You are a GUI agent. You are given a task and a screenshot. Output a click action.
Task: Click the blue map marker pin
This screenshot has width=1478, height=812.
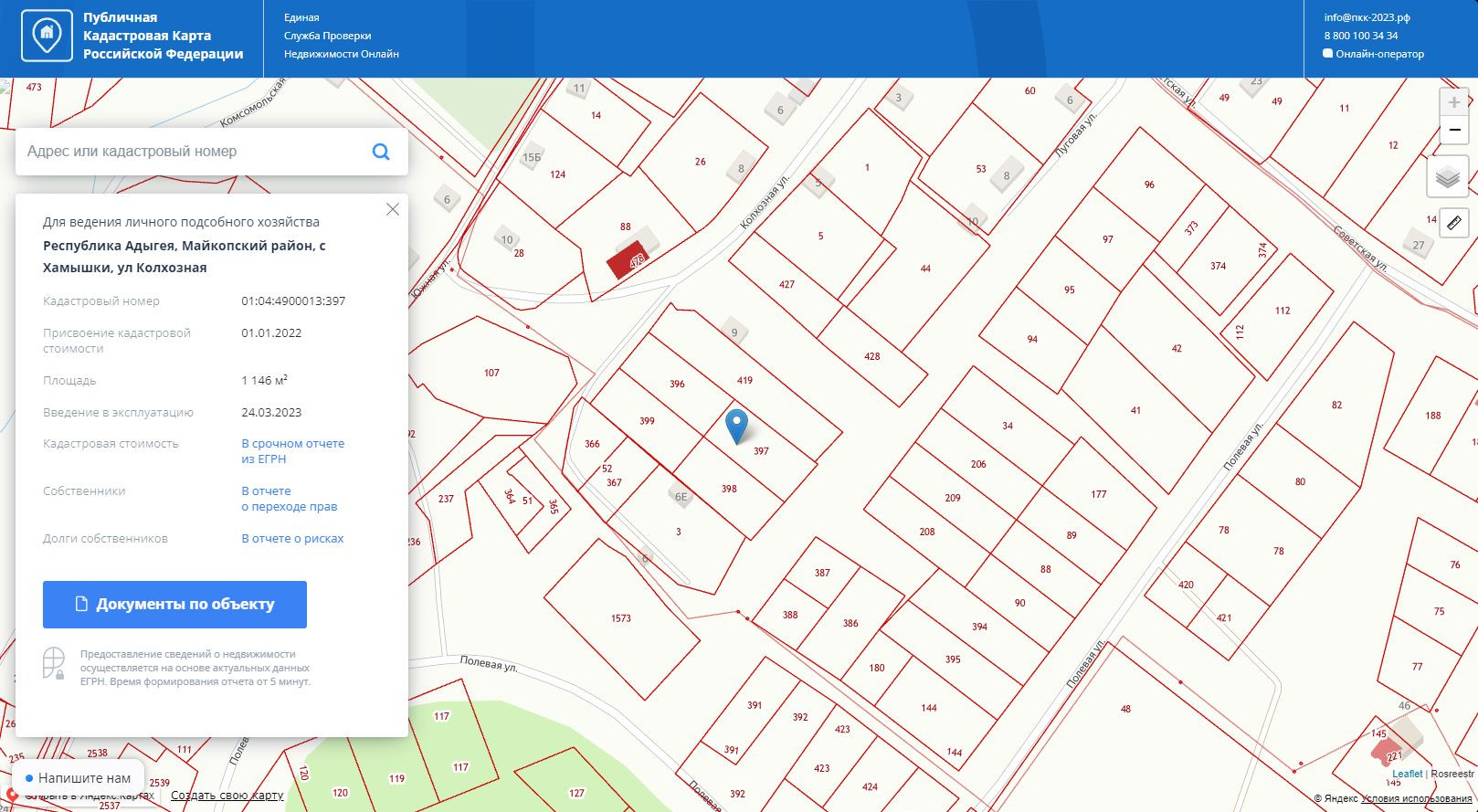[x=736, y=426]
